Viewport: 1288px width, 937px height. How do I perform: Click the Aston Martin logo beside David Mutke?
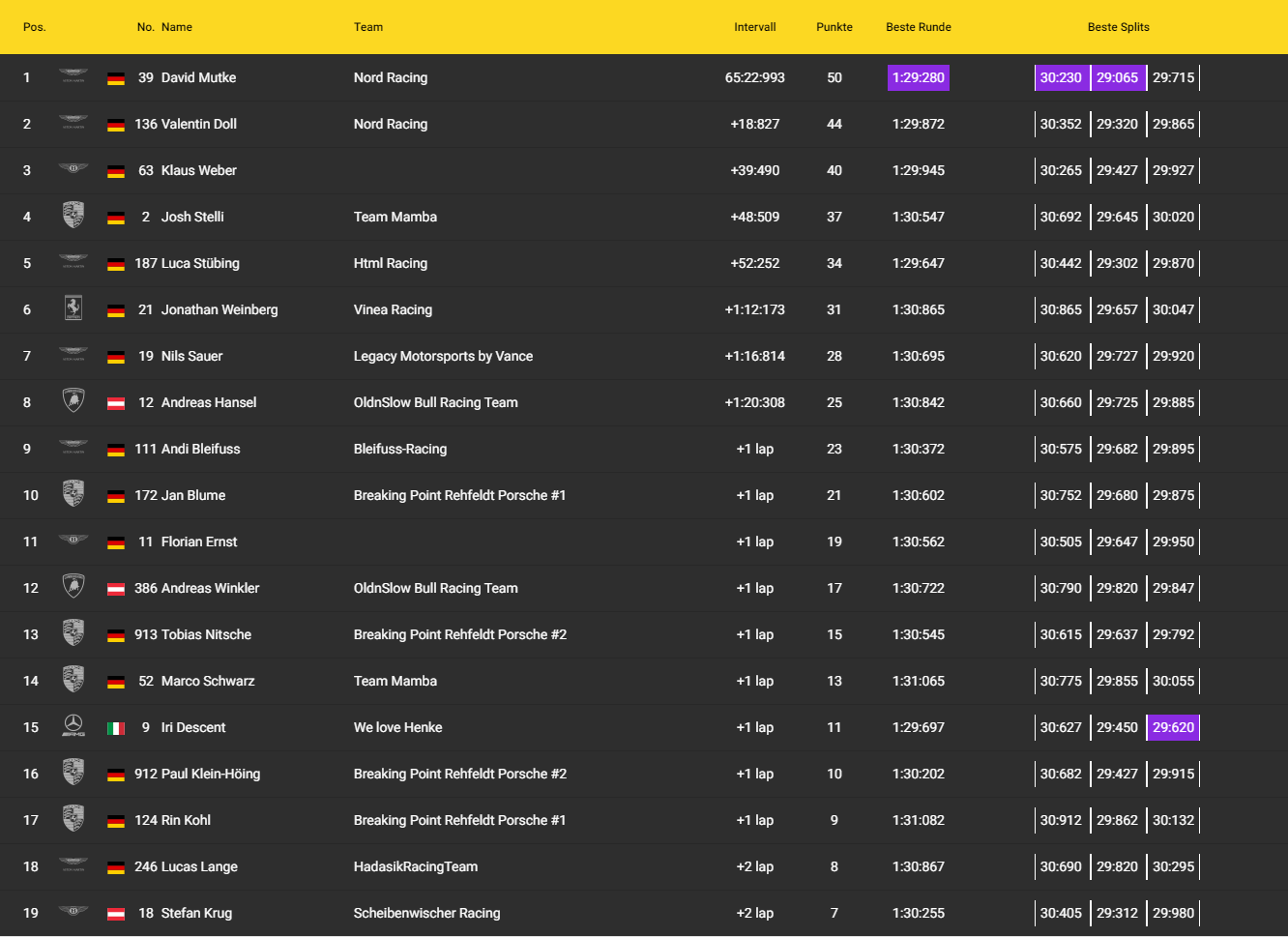tap(73, 76)
